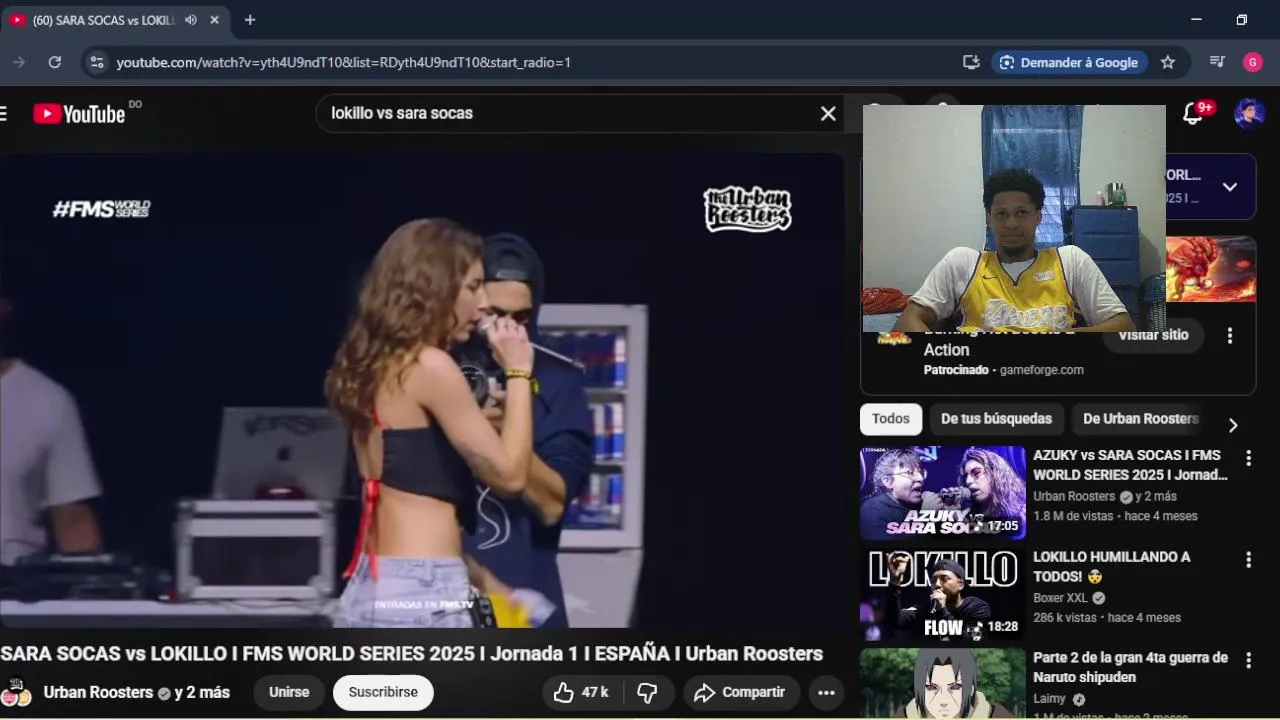The height and width of the screenshot is (720, 1280).
Task: Open the gameforge.com sponsored link
Action: click(1041, 370)
